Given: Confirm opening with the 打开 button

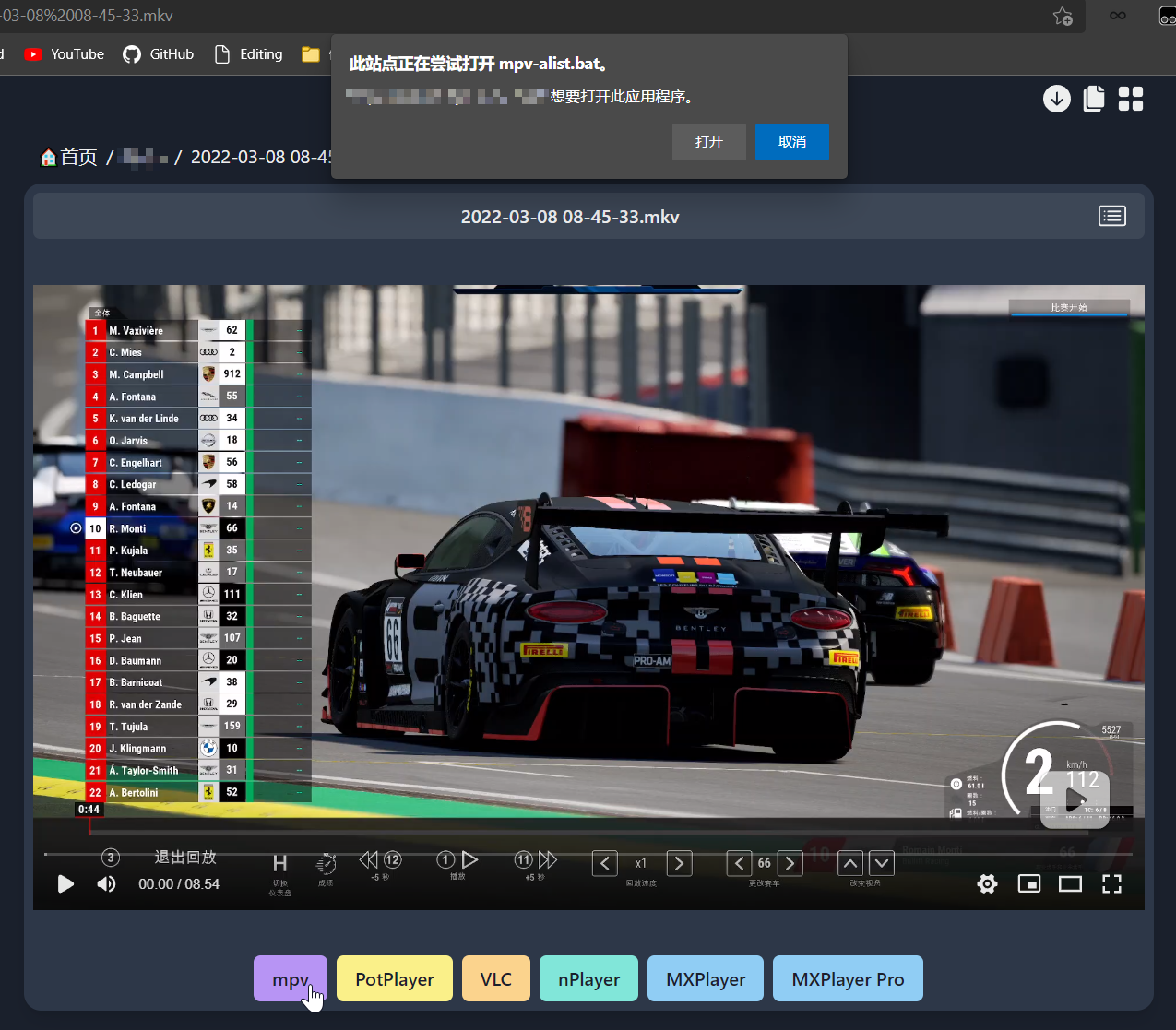Looking at the screenshot, I should pos(708,142).
